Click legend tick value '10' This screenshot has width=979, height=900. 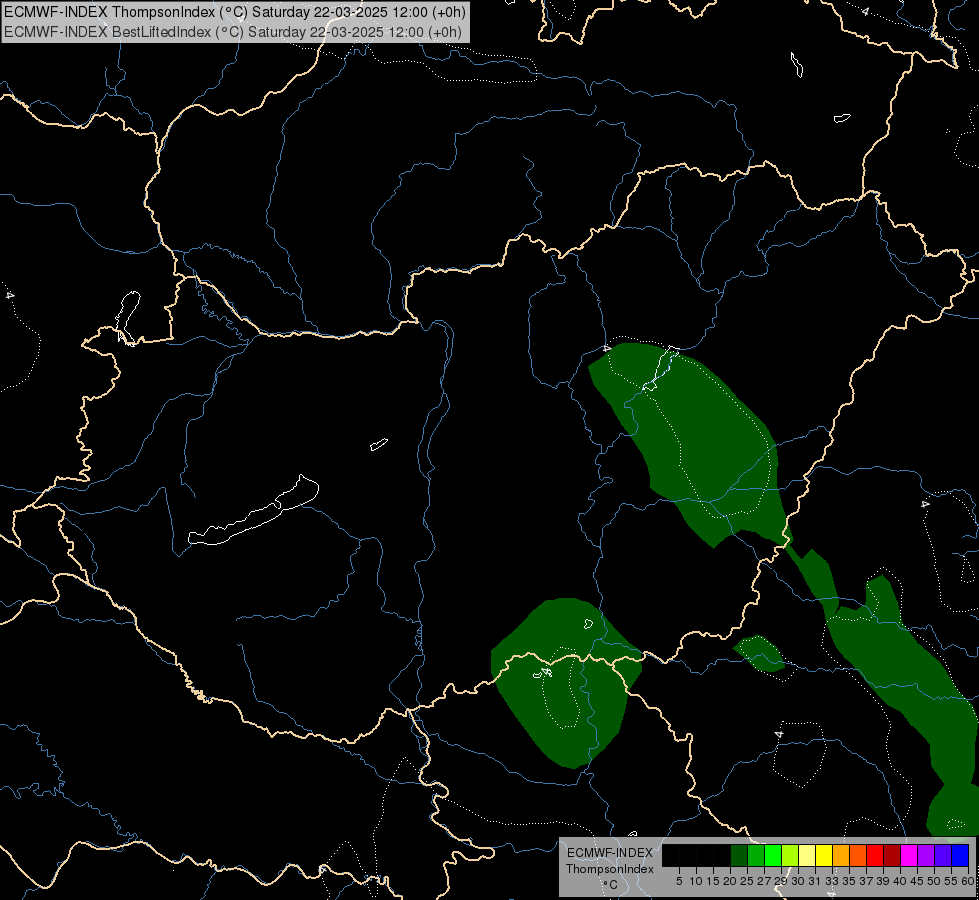696,881
